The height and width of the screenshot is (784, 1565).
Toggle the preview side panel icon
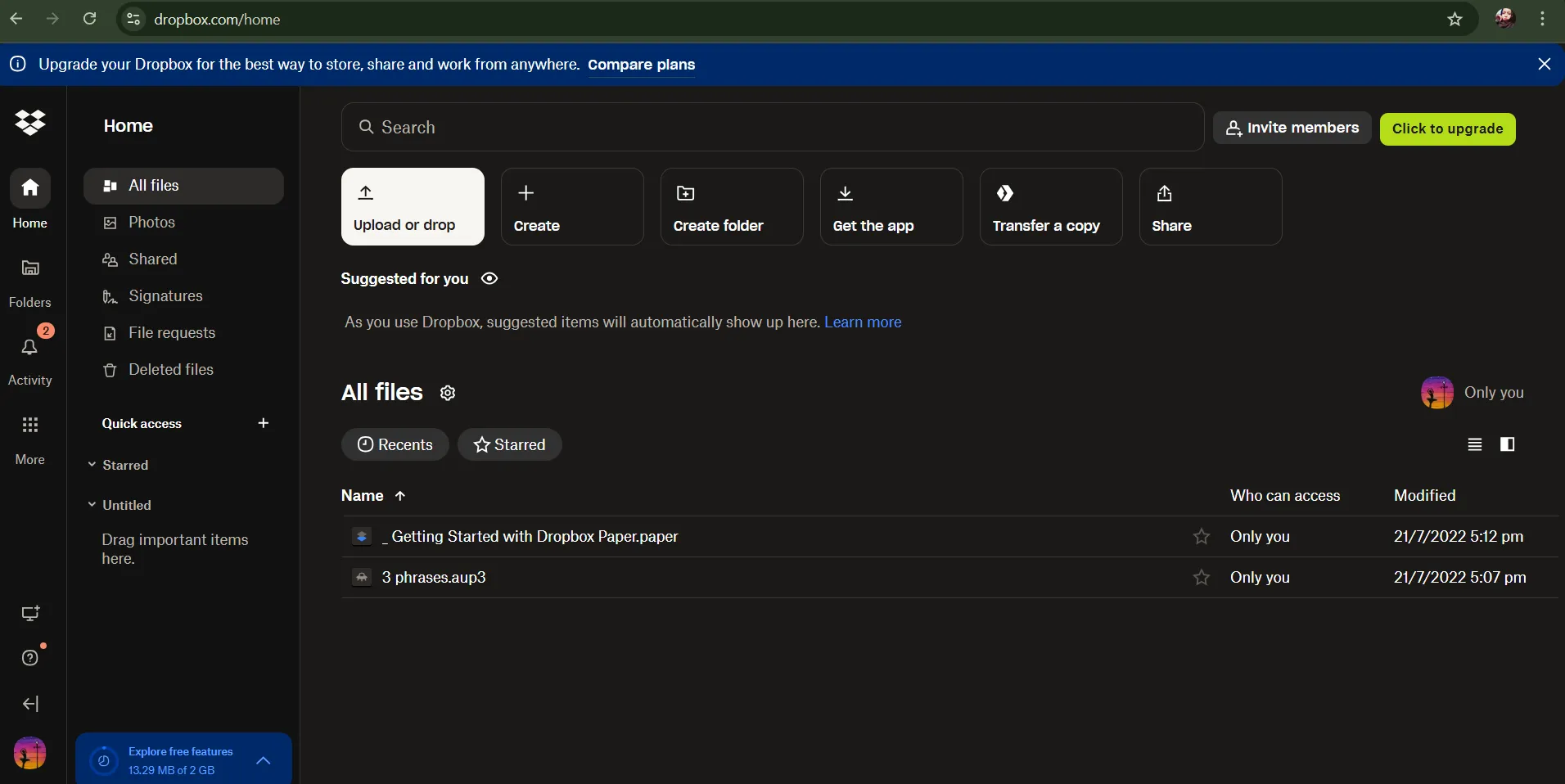1508,444
